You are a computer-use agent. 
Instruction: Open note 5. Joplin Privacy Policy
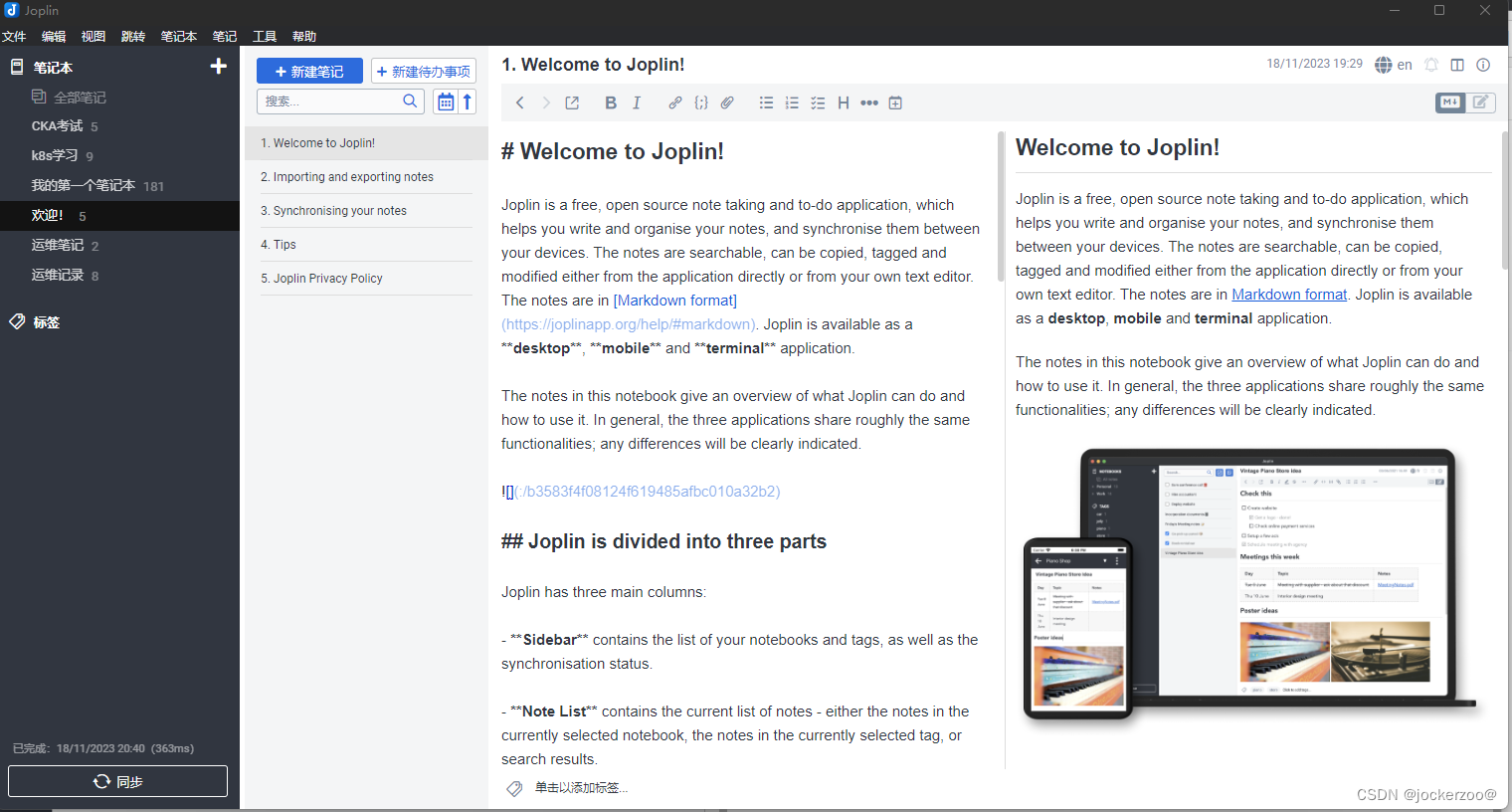[x=366, y=279]
